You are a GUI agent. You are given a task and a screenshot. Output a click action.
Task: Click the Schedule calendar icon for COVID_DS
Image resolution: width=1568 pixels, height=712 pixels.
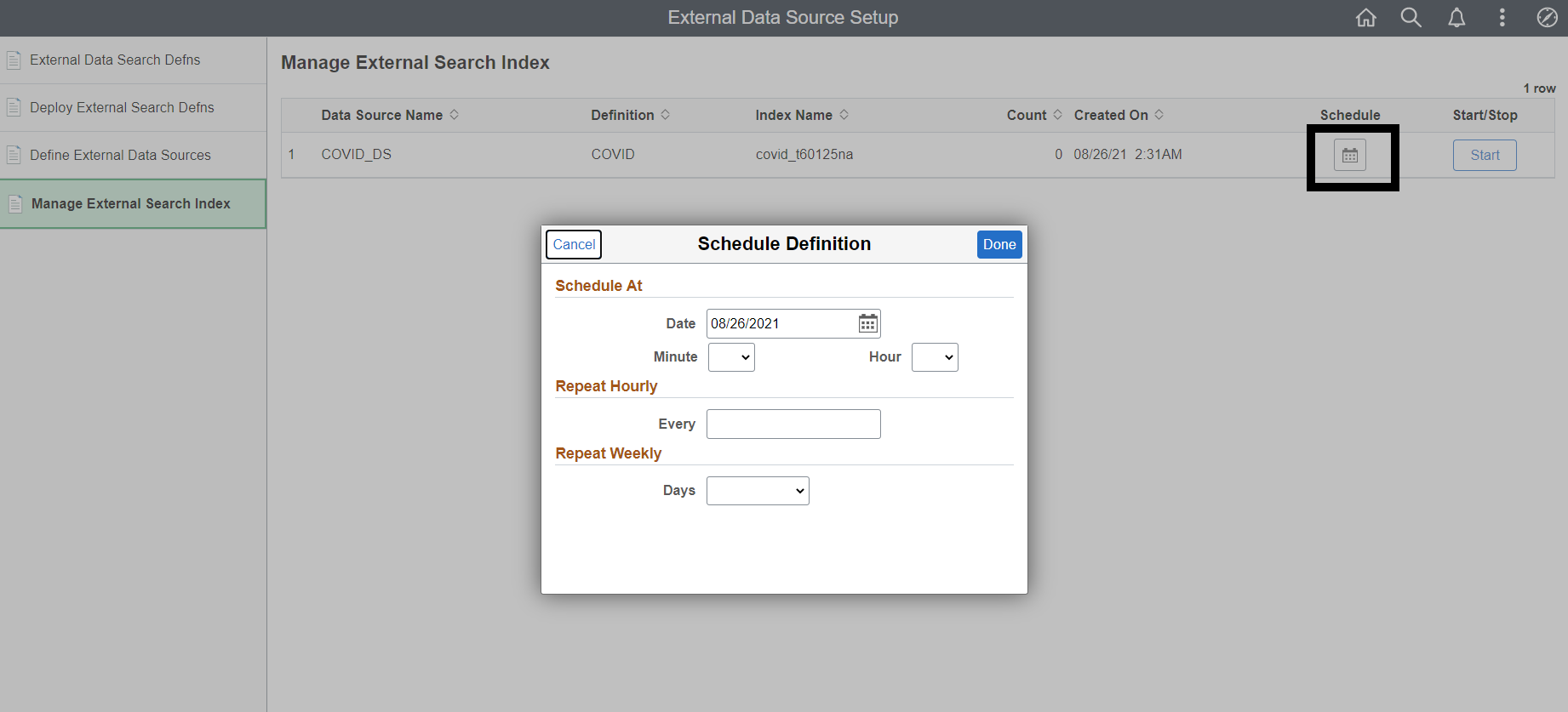pyautogui.click(x=1350, y=156)
